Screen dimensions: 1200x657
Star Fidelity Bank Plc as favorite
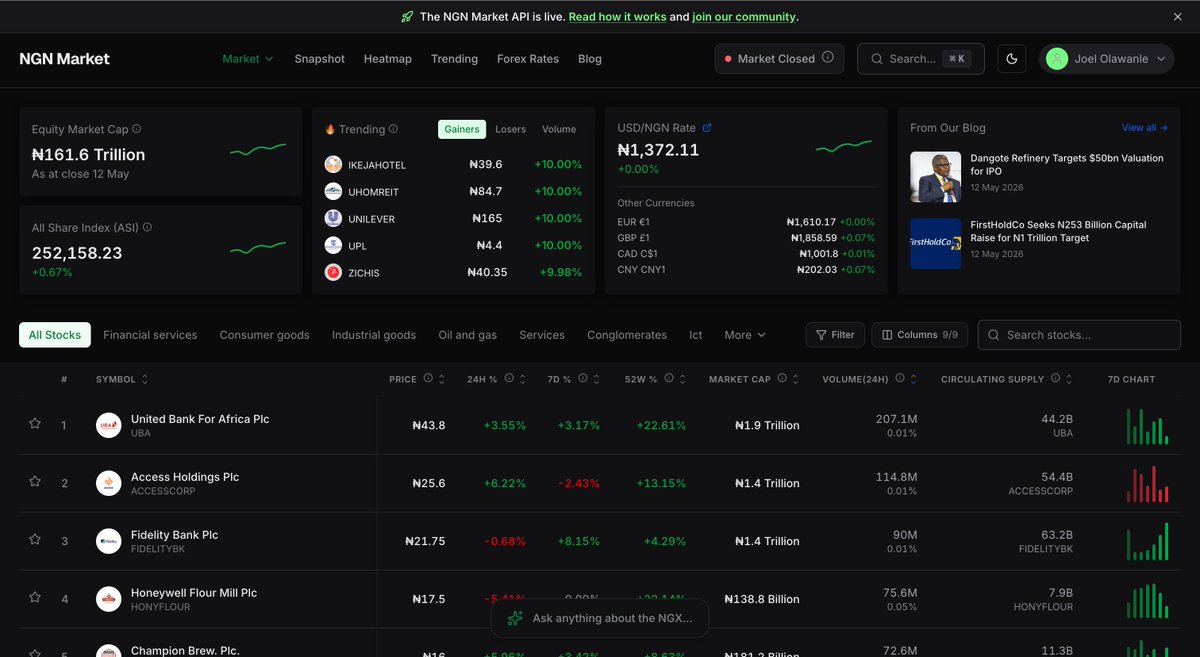pos(35,540)
